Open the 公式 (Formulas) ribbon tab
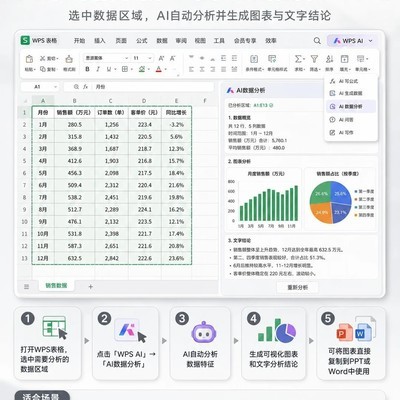Image resolution: width=400 pixels, height=400 pixels. click(142, 41)
